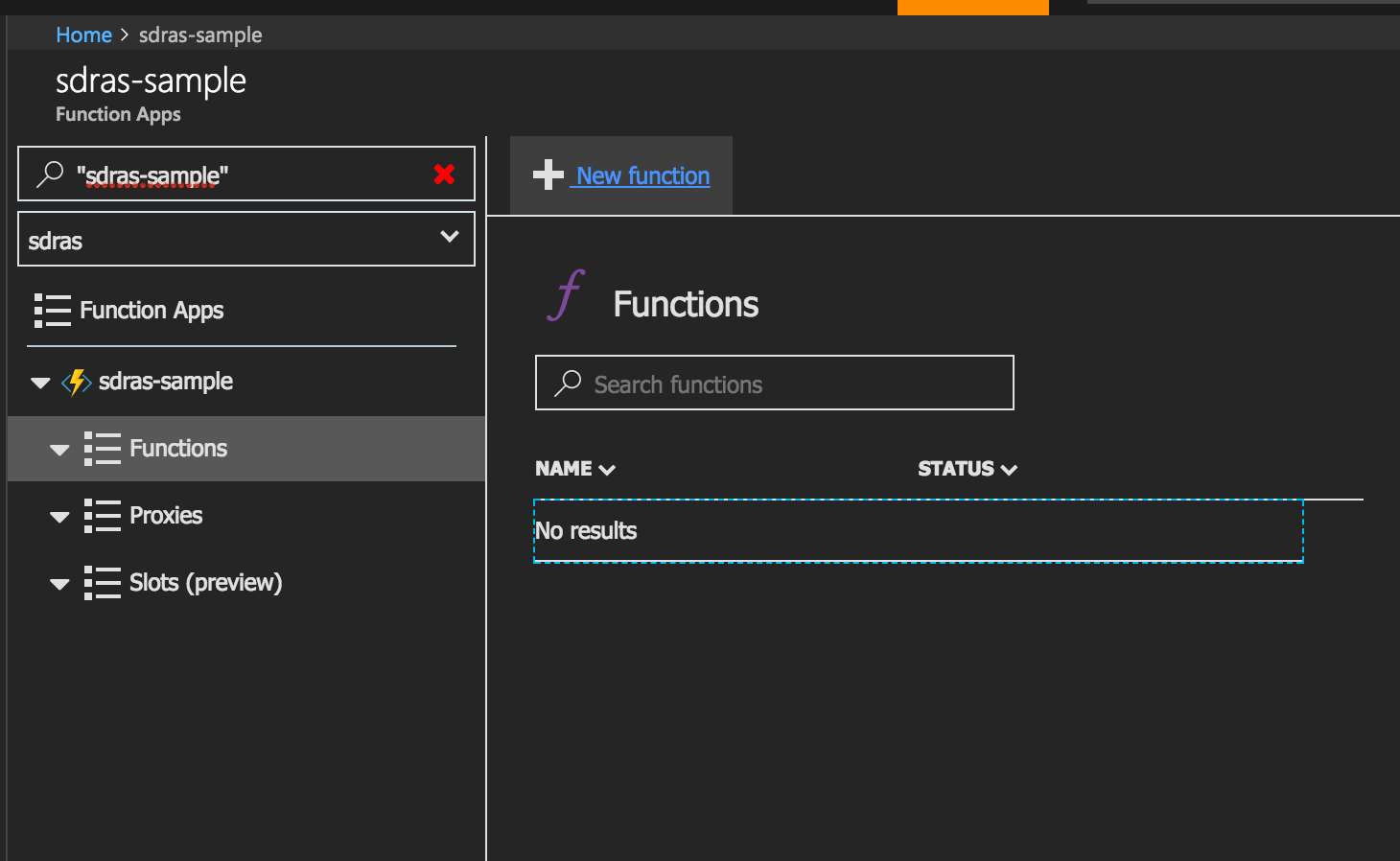Click sdras-sample in the breadcrumb
The width and height of the screenshot is (1400, 861).
click(200, 35)
